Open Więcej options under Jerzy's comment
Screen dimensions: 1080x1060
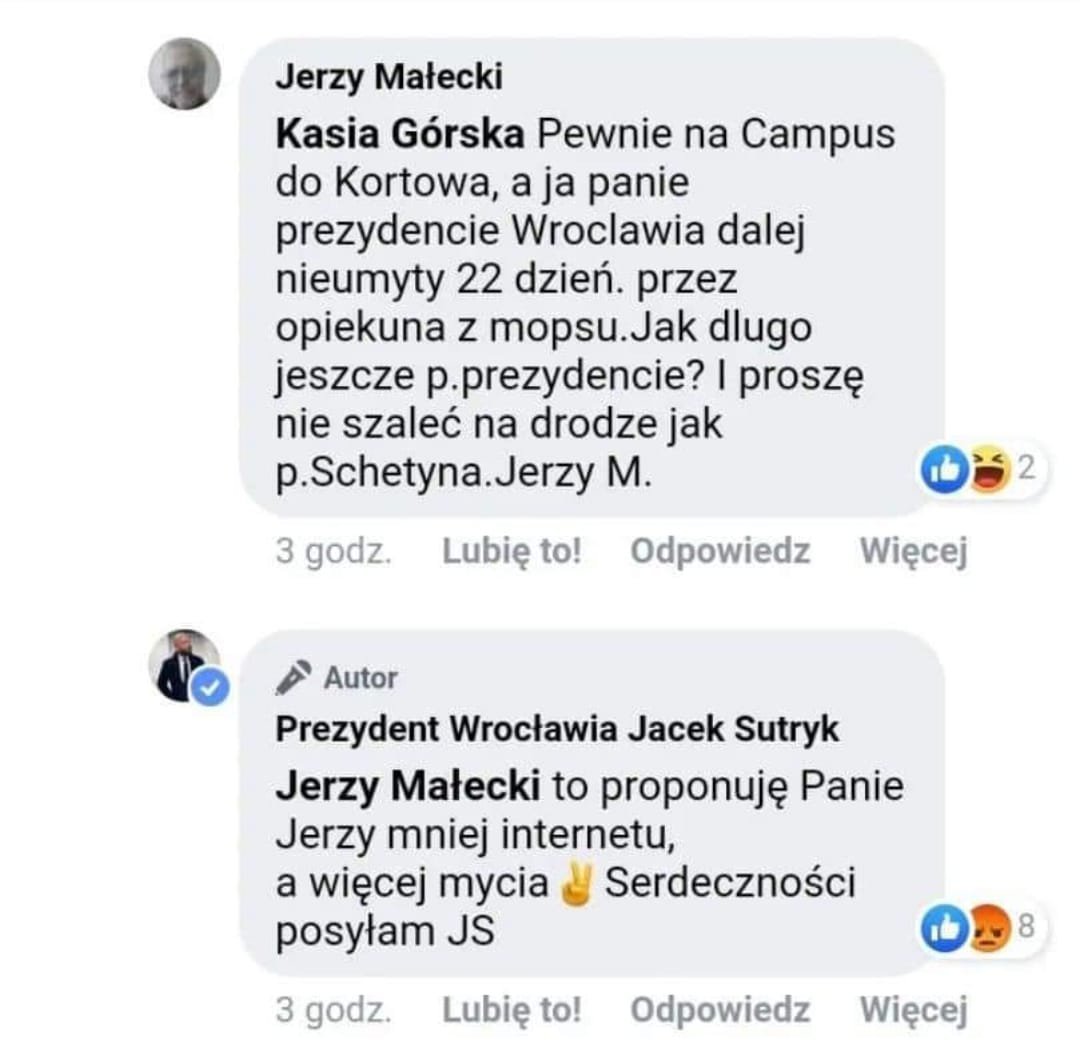point(914,552)
